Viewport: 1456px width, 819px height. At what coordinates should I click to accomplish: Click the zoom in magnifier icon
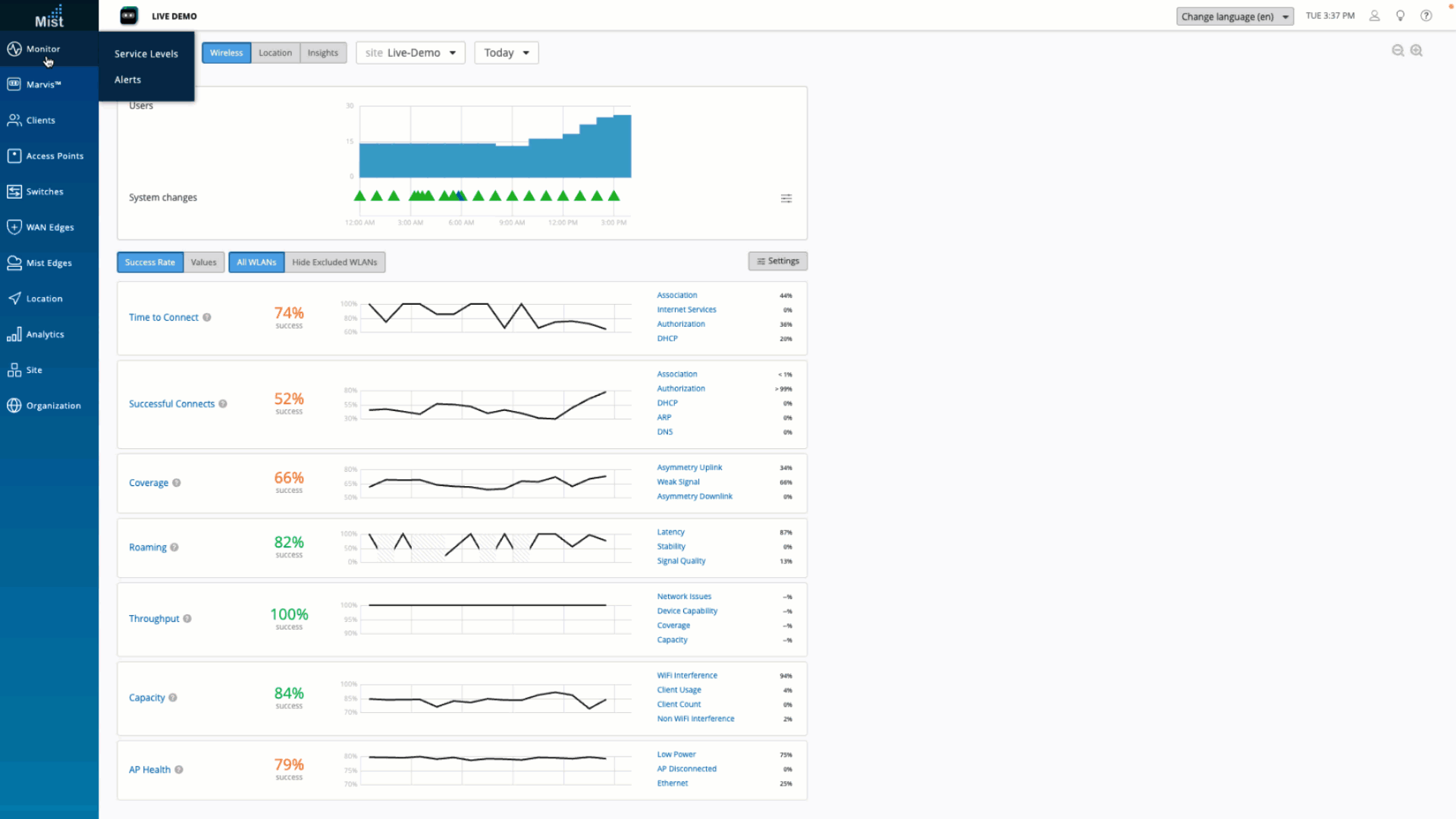[x=1416, y=51]
